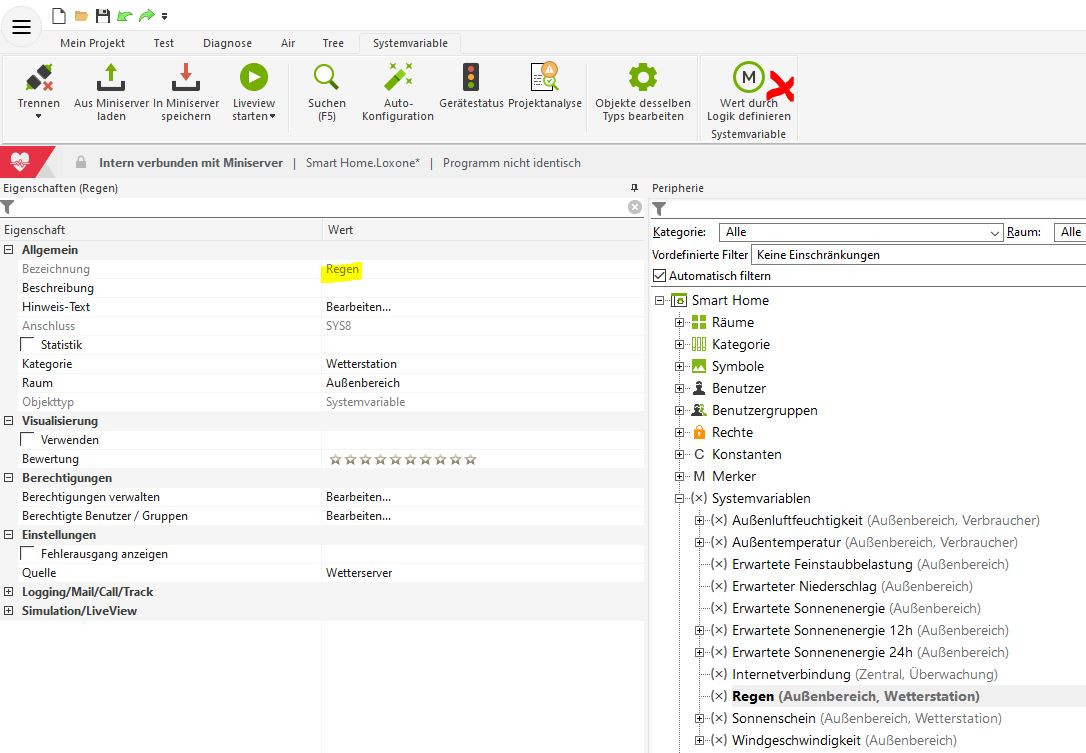Click the Bewertung star rating row

(403, 459)
